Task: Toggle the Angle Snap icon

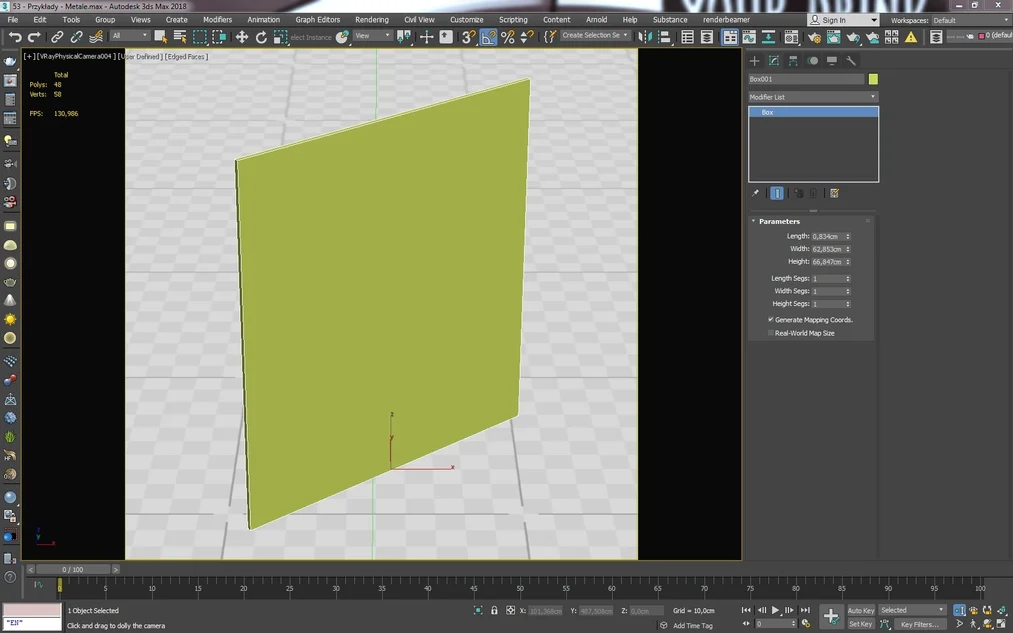Action: click(488, 37)
